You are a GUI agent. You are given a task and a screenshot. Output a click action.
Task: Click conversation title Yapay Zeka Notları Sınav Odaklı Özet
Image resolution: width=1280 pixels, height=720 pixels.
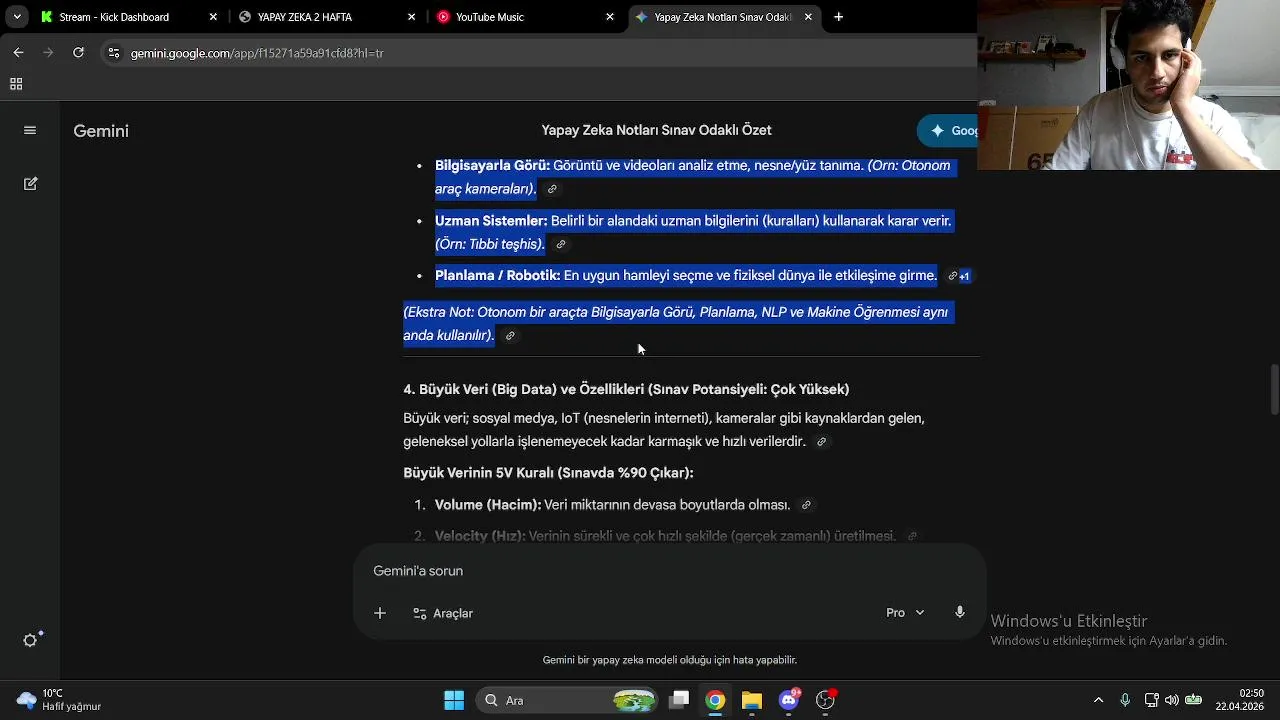656,130
